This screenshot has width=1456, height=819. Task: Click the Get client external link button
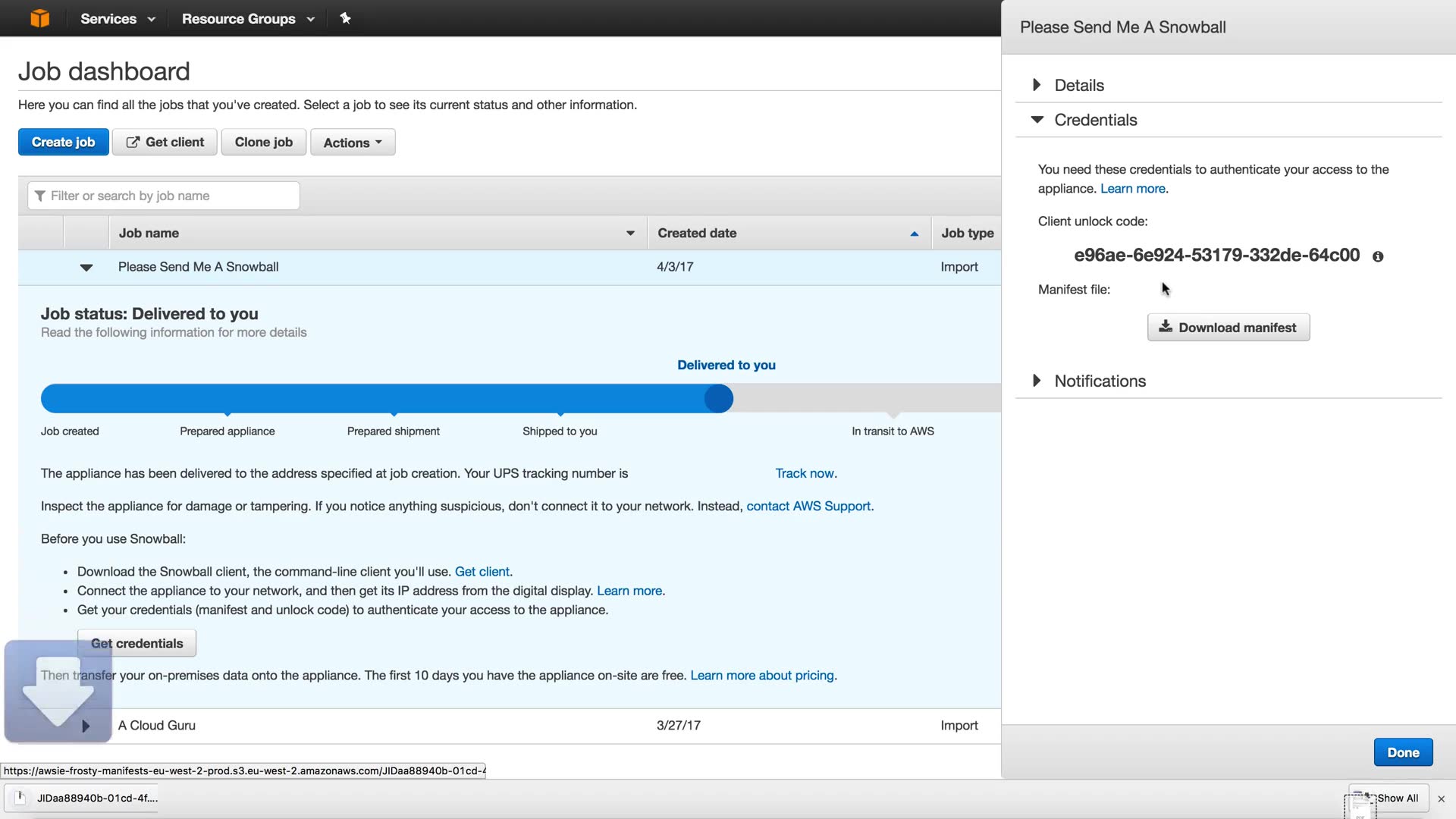(165, 142)
